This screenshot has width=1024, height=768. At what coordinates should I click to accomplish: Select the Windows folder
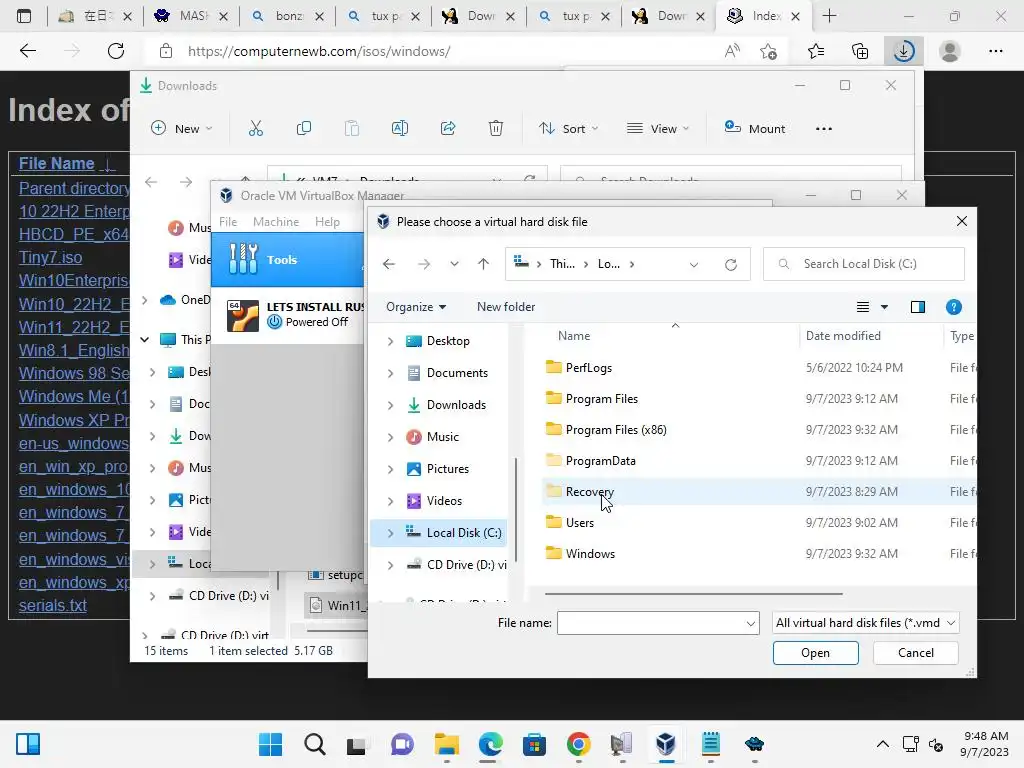[x=590, y=554]
